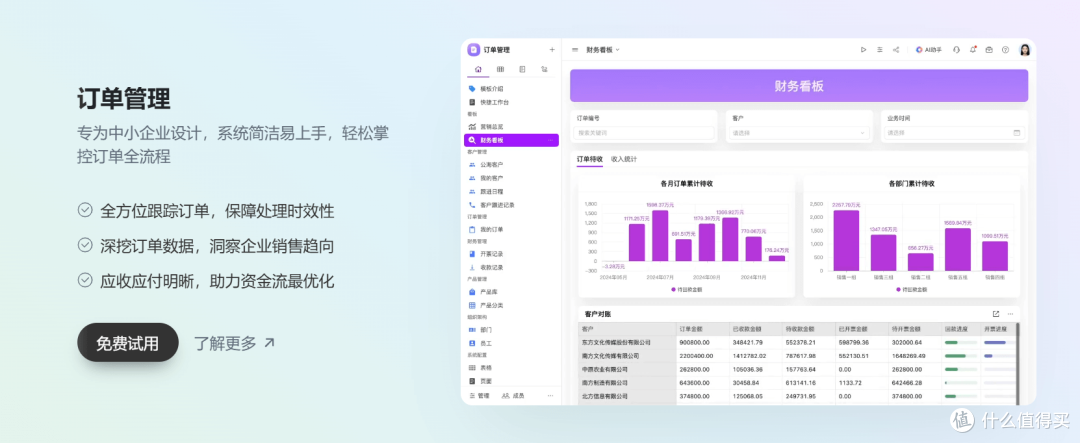Screen dimensions: 1080x443
Task: Click the 免费试用 button
Action: point(127,342)
